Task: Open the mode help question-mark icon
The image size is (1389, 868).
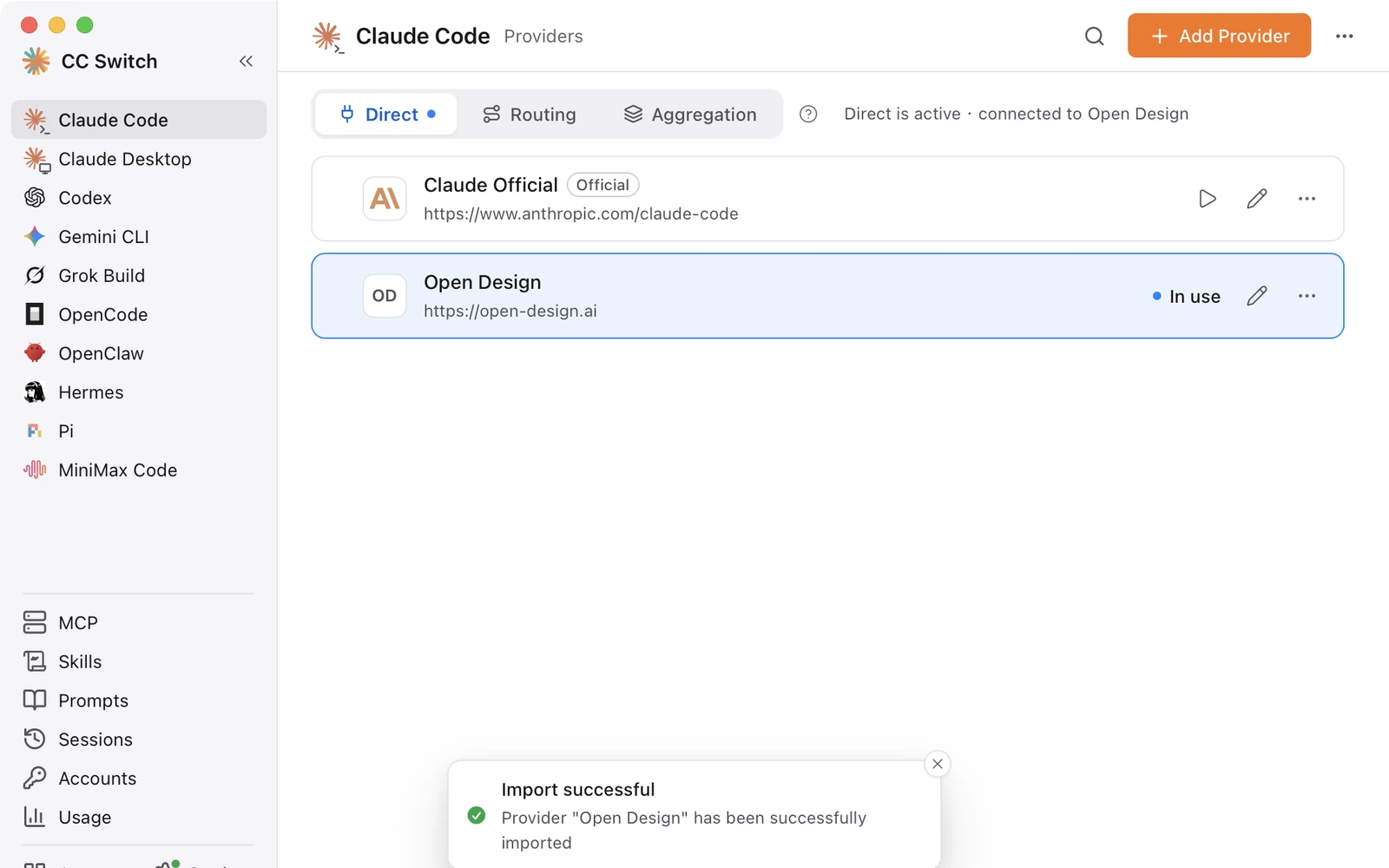Action: click(808, 115)
